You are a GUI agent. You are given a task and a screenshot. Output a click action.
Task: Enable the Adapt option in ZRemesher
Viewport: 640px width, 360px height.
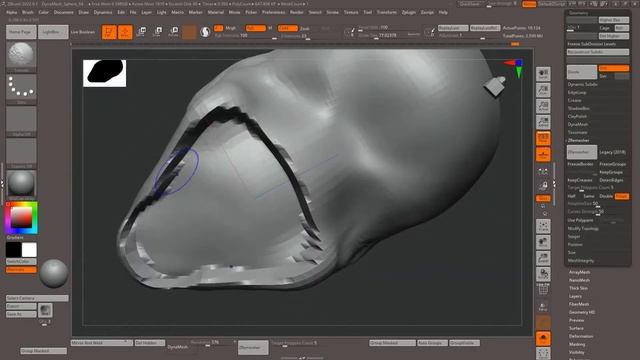(x=621, y=196)
